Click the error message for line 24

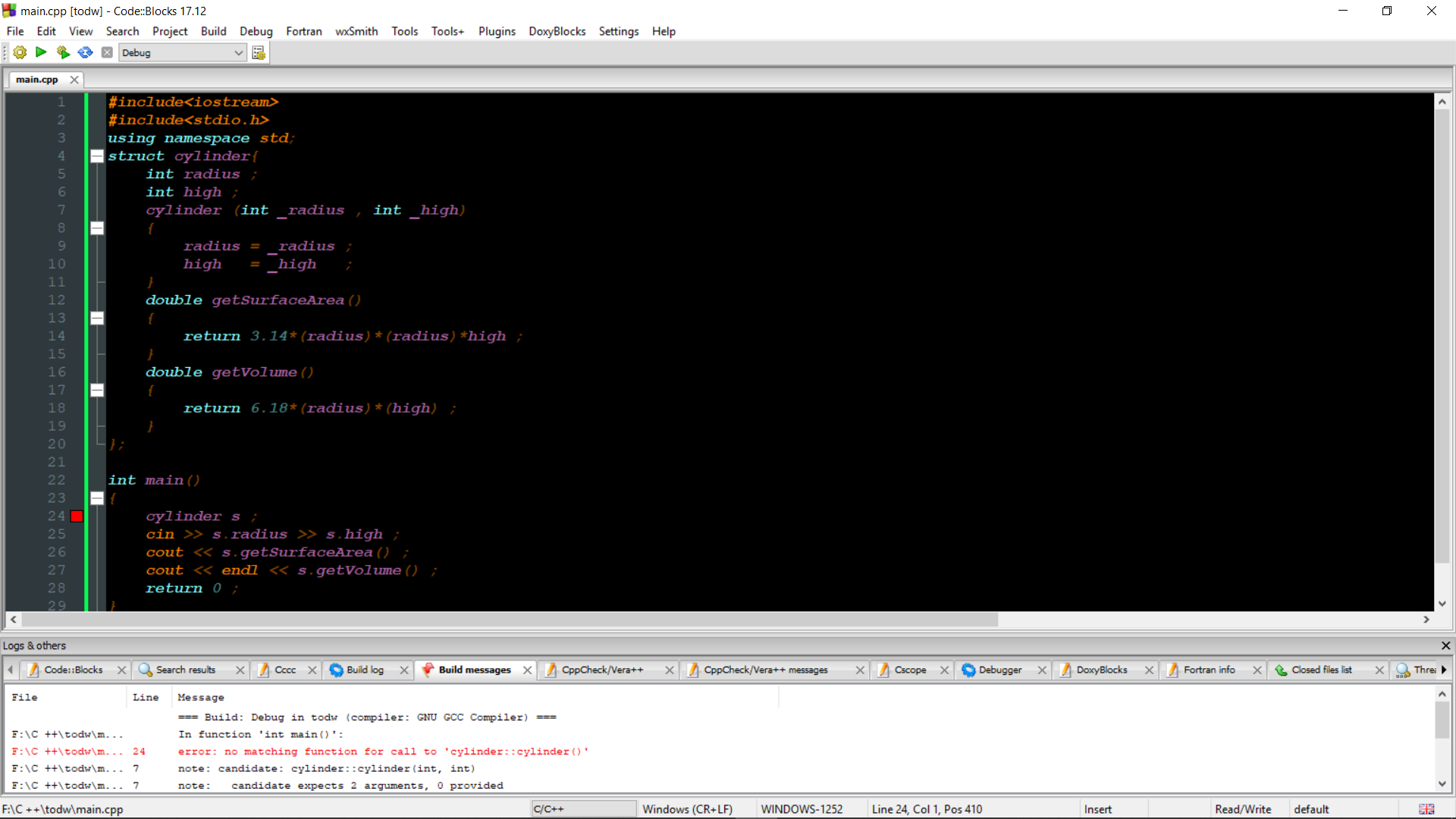[x=383, y=752]
